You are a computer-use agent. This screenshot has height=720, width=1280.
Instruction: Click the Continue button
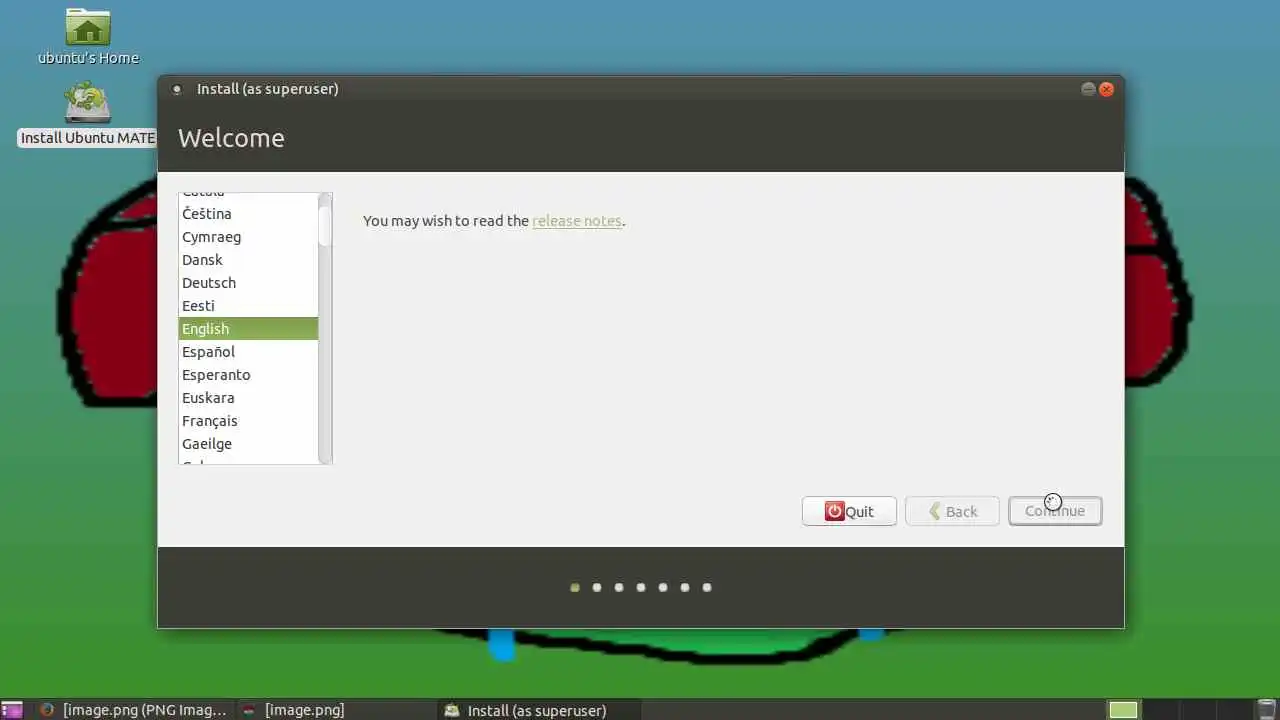tap(1055, 511)
